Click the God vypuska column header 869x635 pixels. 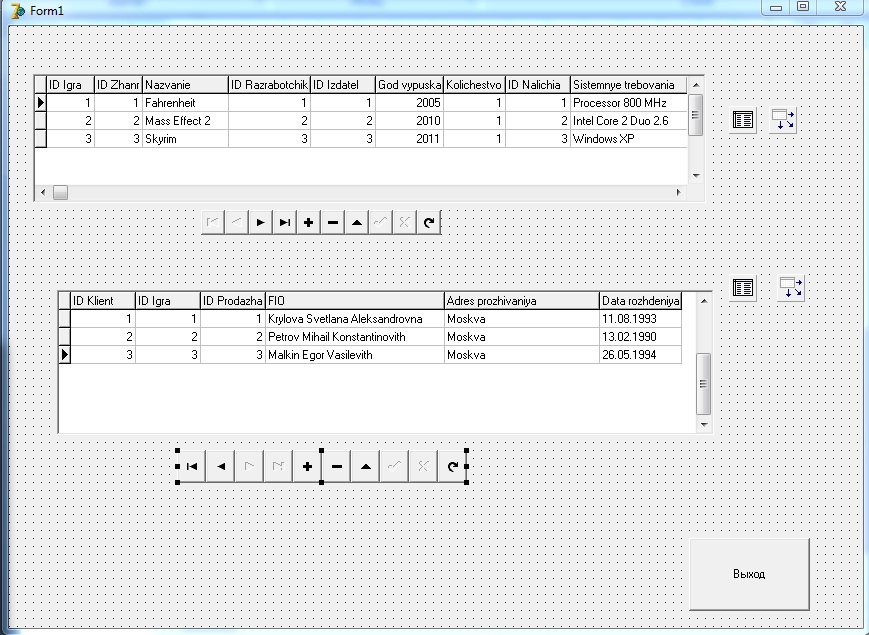point(409,85)
